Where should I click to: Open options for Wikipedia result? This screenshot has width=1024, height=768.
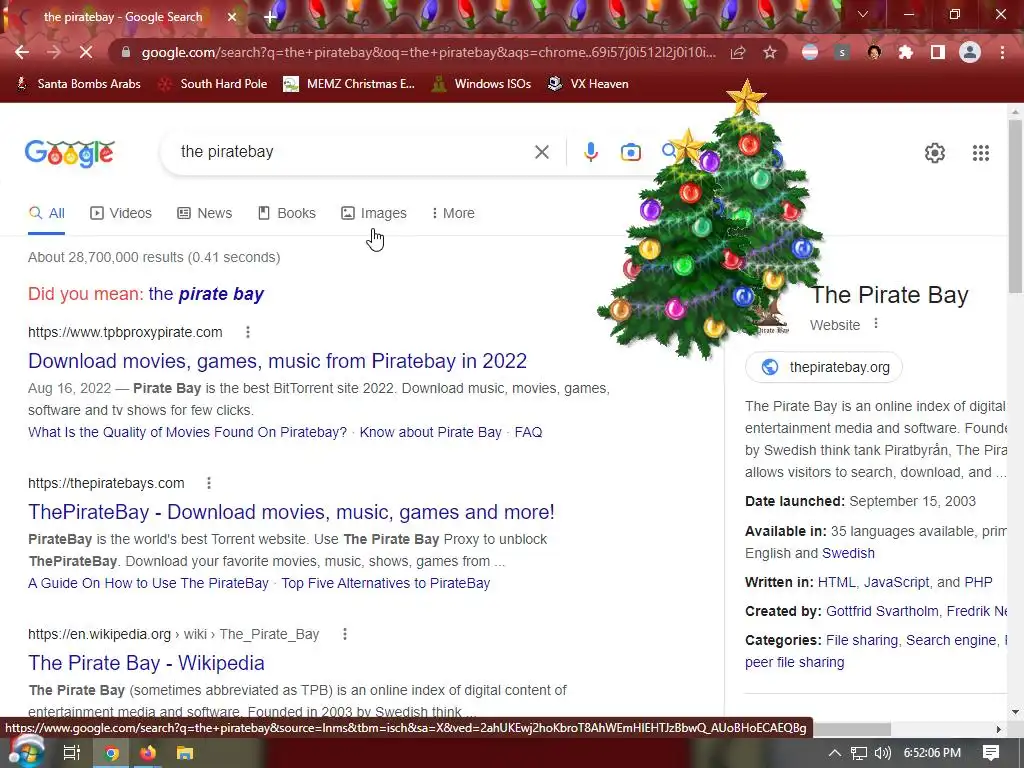coord(345,634)
